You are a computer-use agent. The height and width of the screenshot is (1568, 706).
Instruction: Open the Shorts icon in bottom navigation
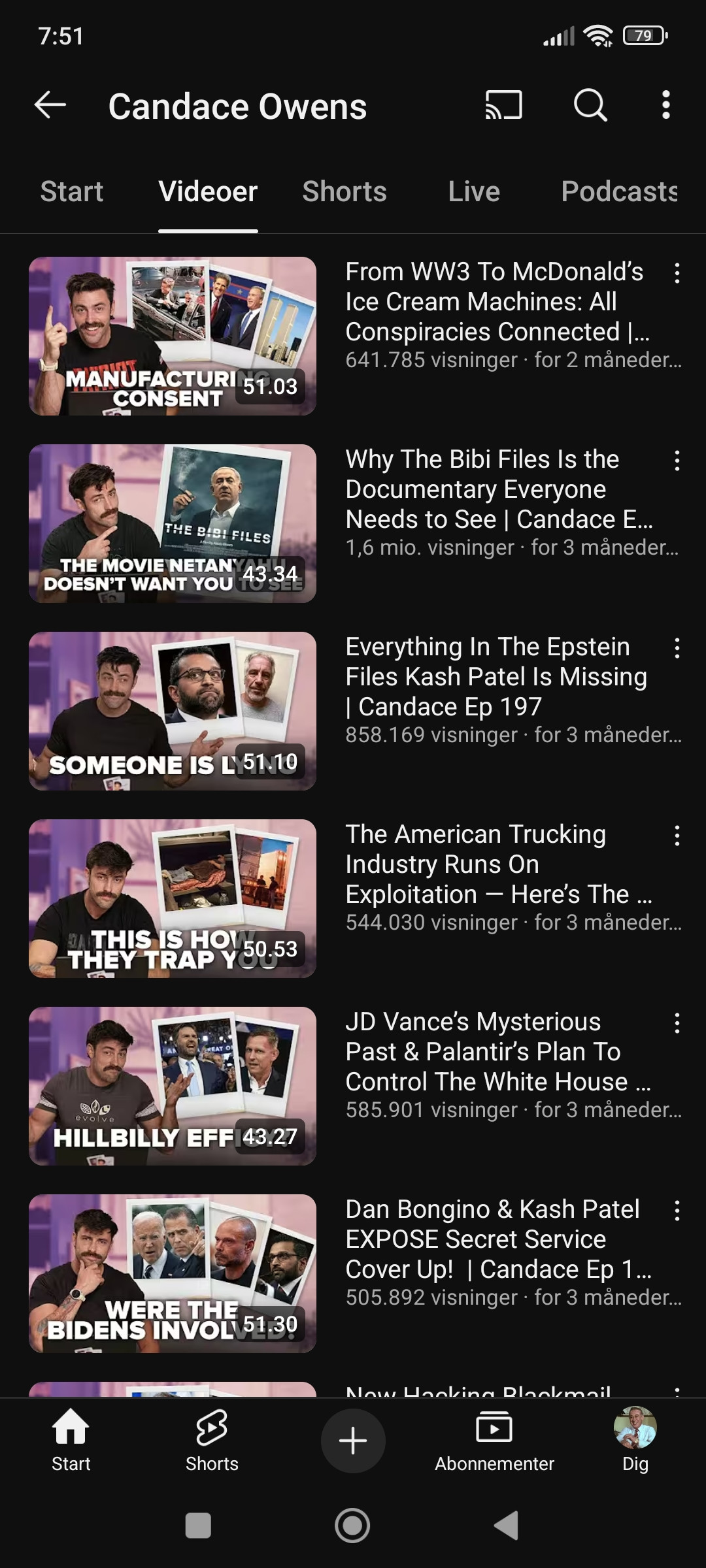(x=212, y=1441)
